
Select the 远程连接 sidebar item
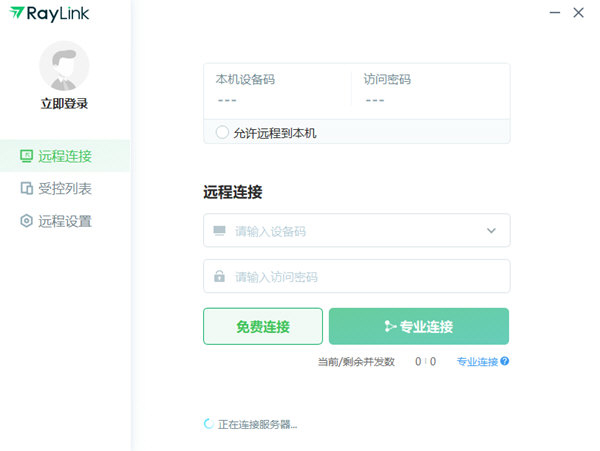(65, 156)
